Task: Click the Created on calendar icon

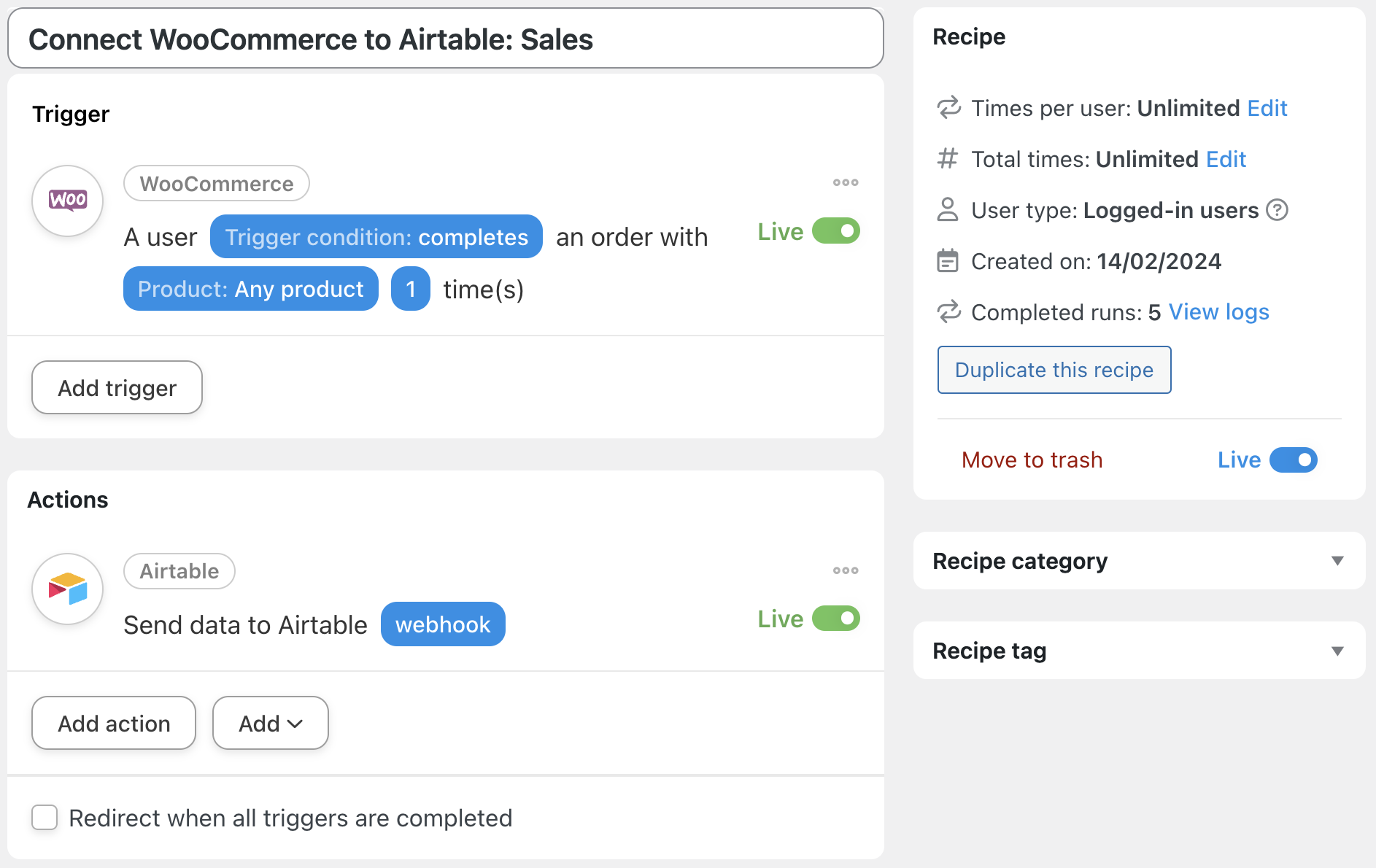Action: click(947, 261)
